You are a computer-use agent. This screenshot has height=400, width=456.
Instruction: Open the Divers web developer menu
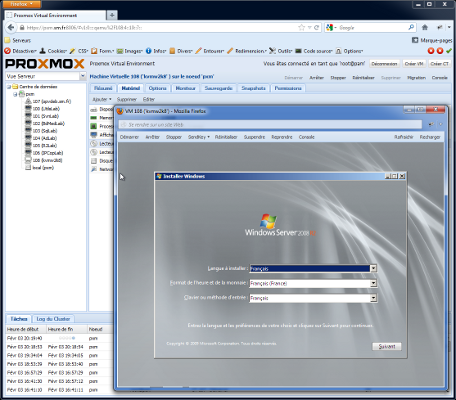pos(181,51)
